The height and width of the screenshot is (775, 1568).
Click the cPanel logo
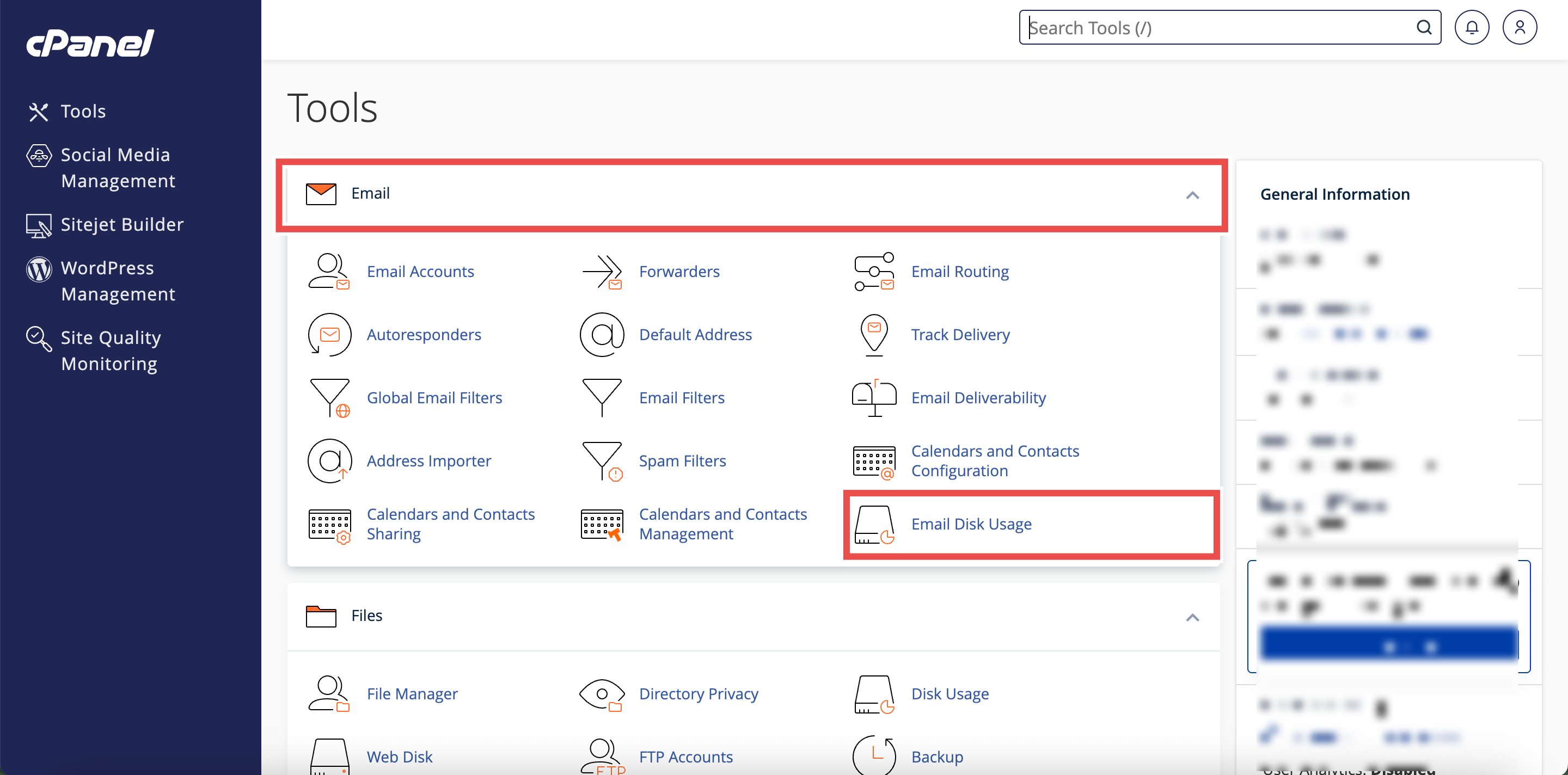[x=90, y=43]
